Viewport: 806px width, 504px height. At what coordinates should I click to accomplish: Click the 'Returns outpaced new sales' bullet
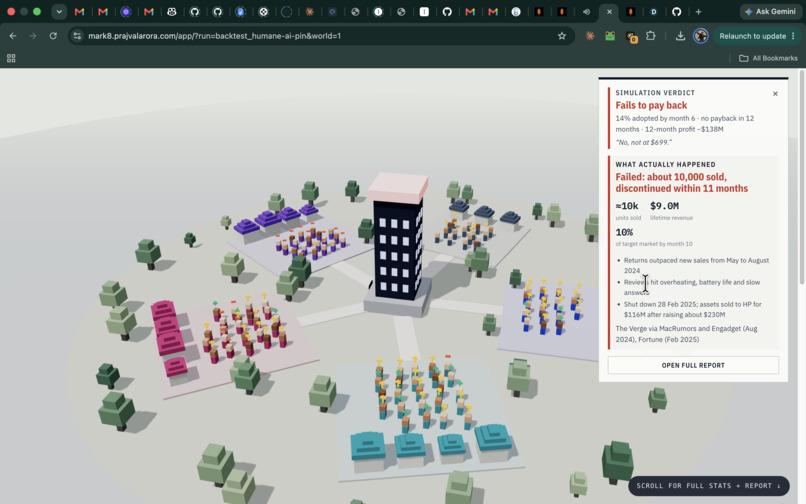click(x=696, y=265)
